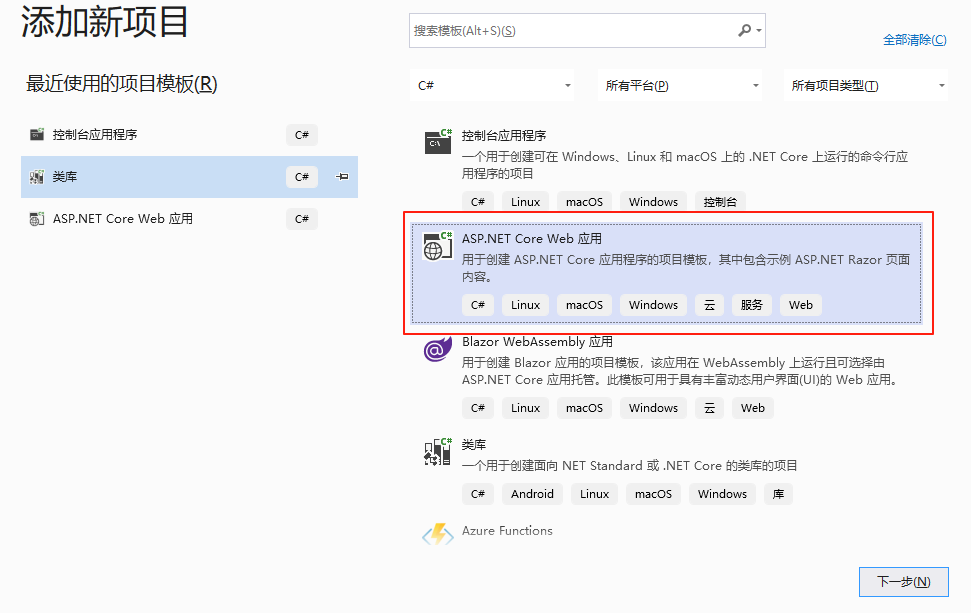The height and width of the screenshot is (613, 971).
Task: Select the ASP.NET Core Web 应用 template title in results
Action: 532,238
